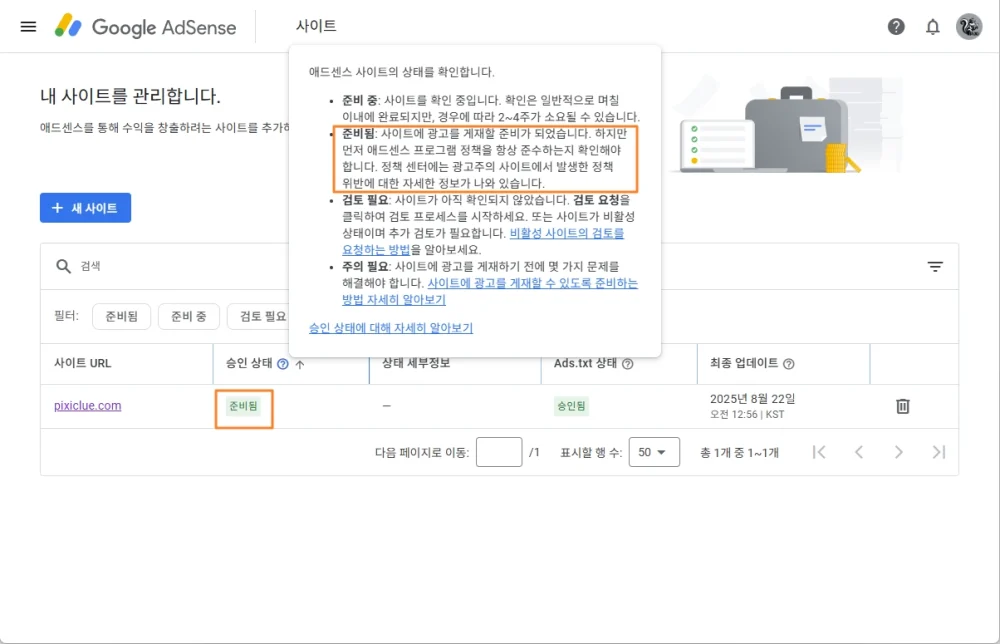Click the help icon beside Ads.txt 상태 header
Screen dimensions: 1000x644
pyautogui.click(x=627, y=365)
